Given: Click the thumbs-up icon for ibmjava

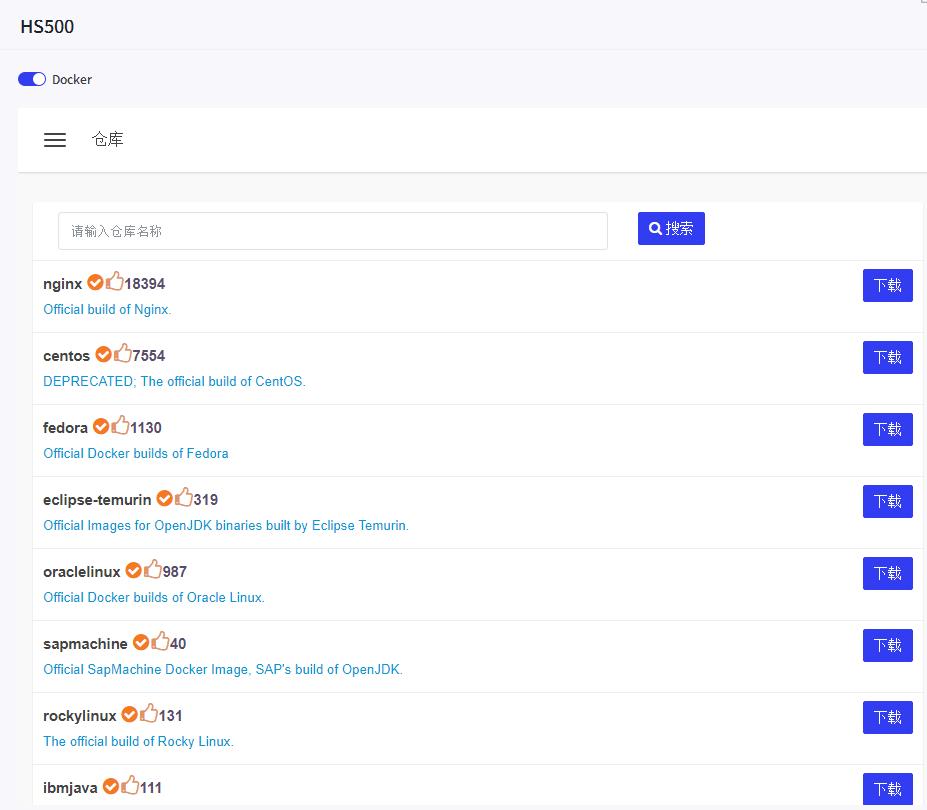Looking at the screenshot, I should (130, 786).
